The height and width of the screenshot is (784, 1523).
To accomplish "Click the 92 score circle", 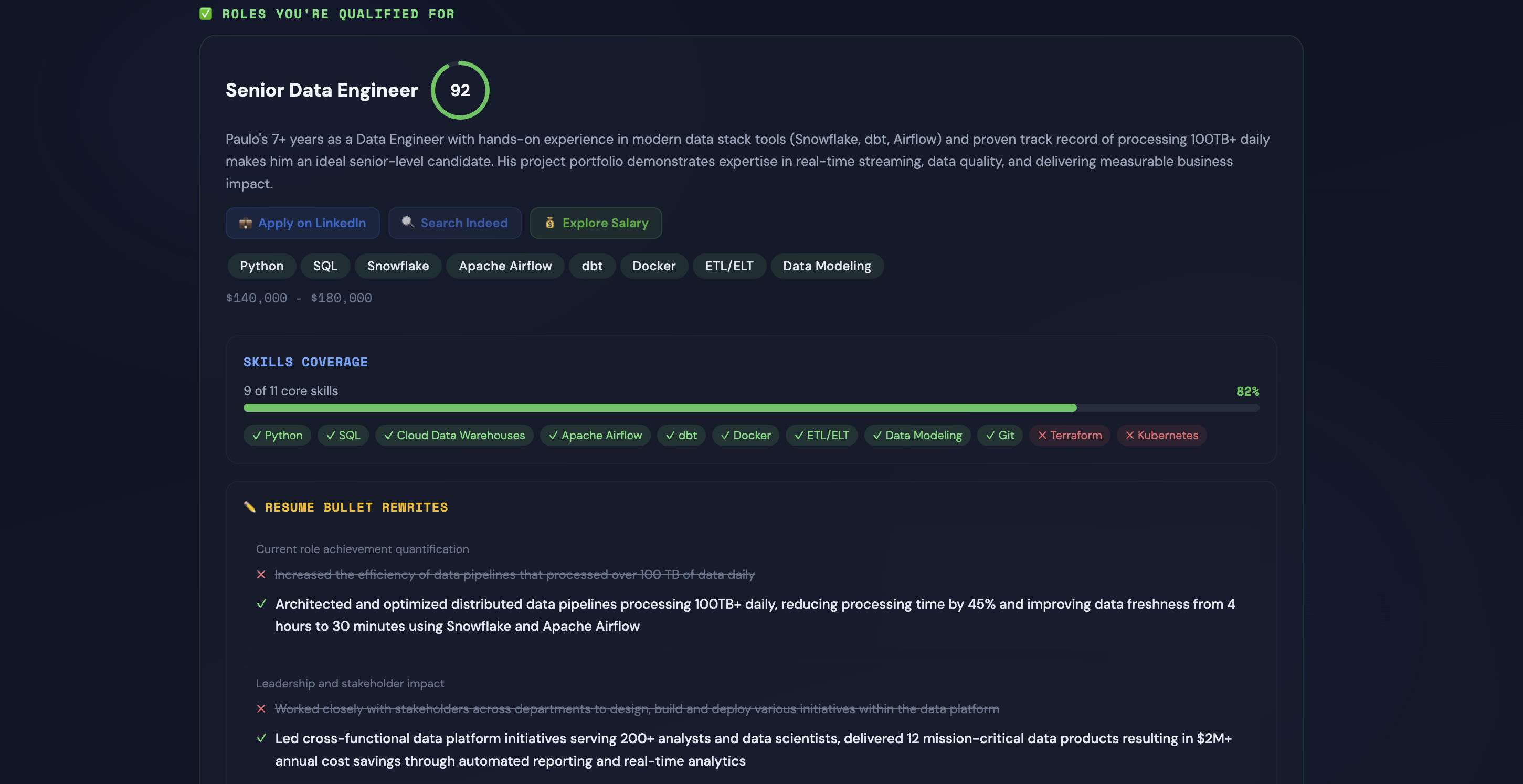I will coord(460,90).
